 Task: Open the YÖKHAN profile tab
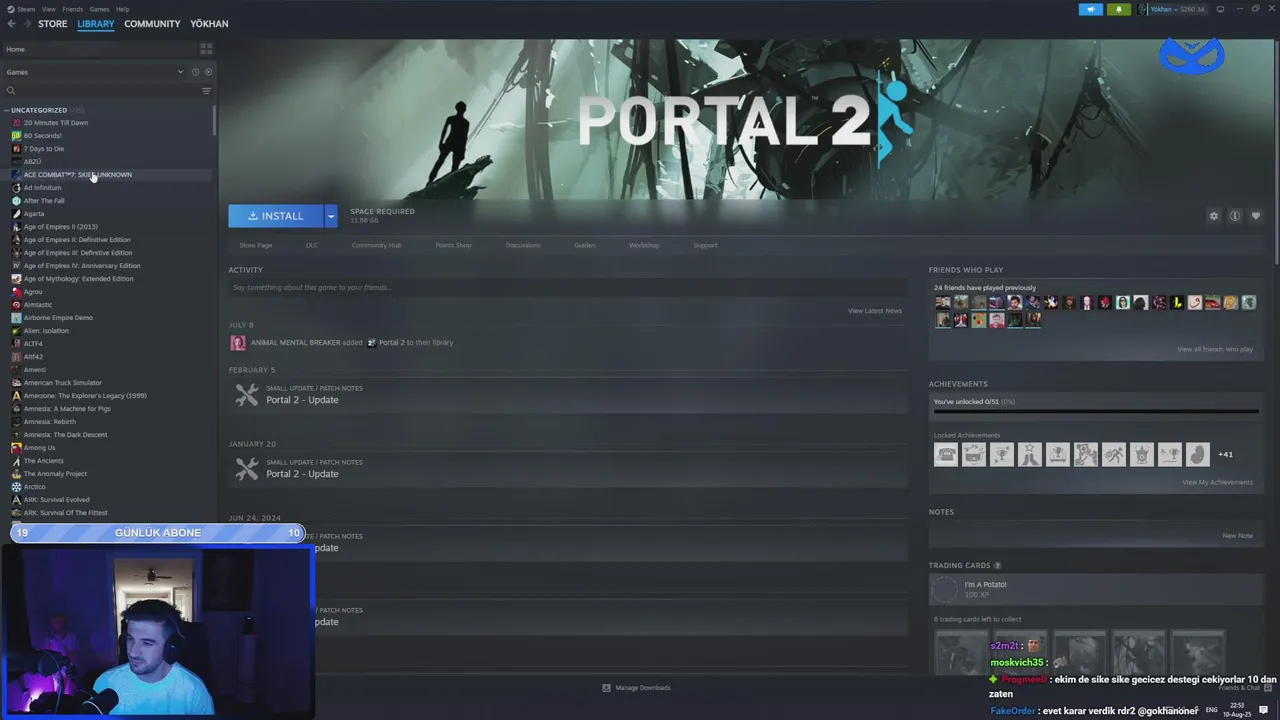coord(209,24)
